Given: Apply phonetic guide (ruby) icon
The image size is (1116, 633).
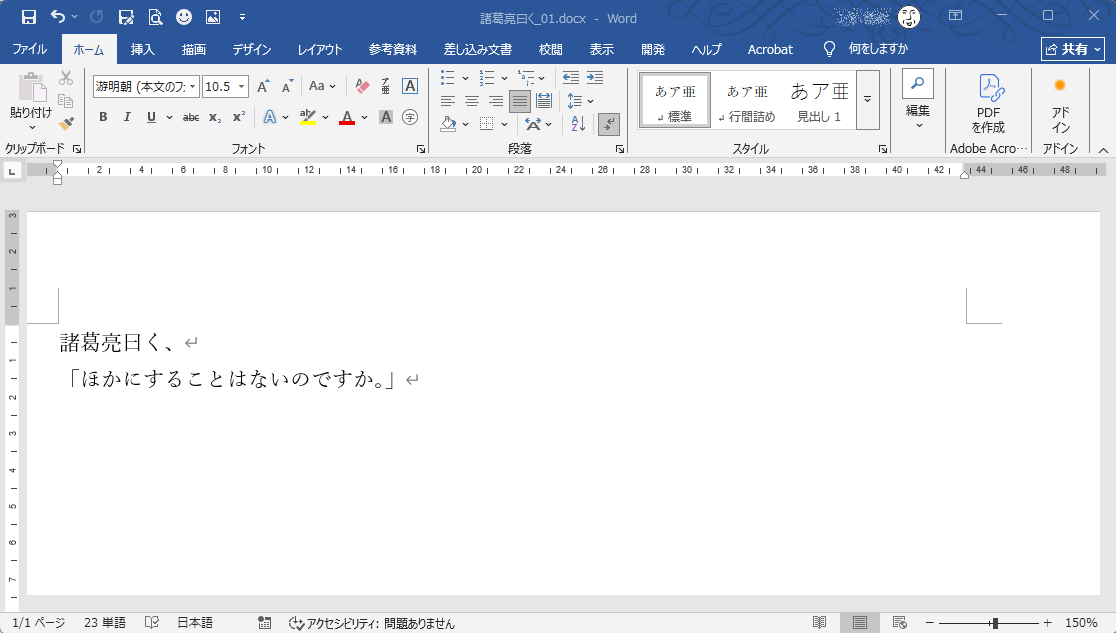Looking at the screenshot, I should click(x=386, y=86).
